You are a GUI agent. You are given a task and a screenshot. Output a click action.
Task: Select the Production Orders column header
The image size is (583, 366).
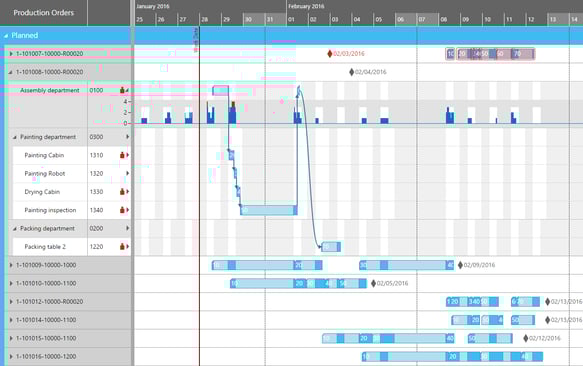click(x=44, y=13)
